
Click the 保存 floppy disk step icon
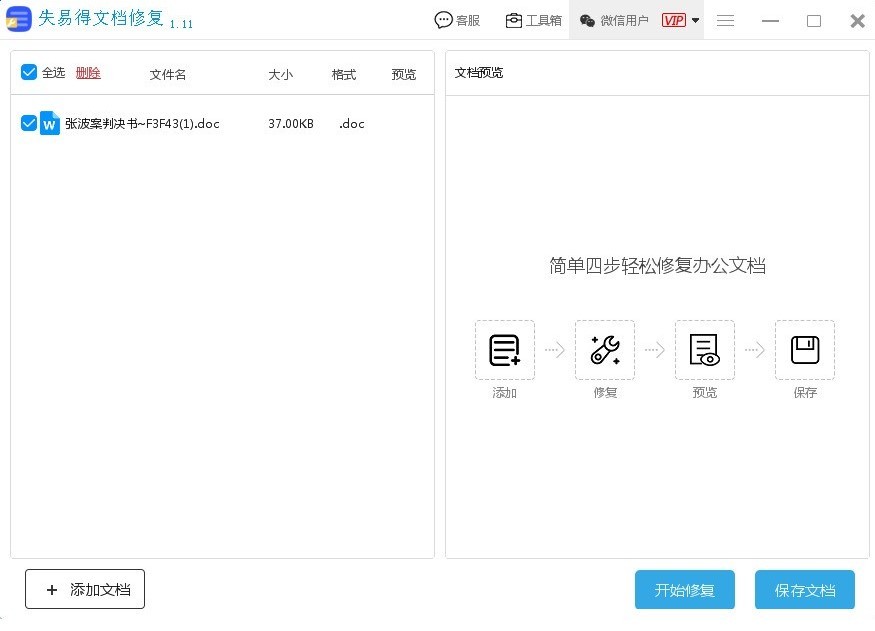point(805,350)
